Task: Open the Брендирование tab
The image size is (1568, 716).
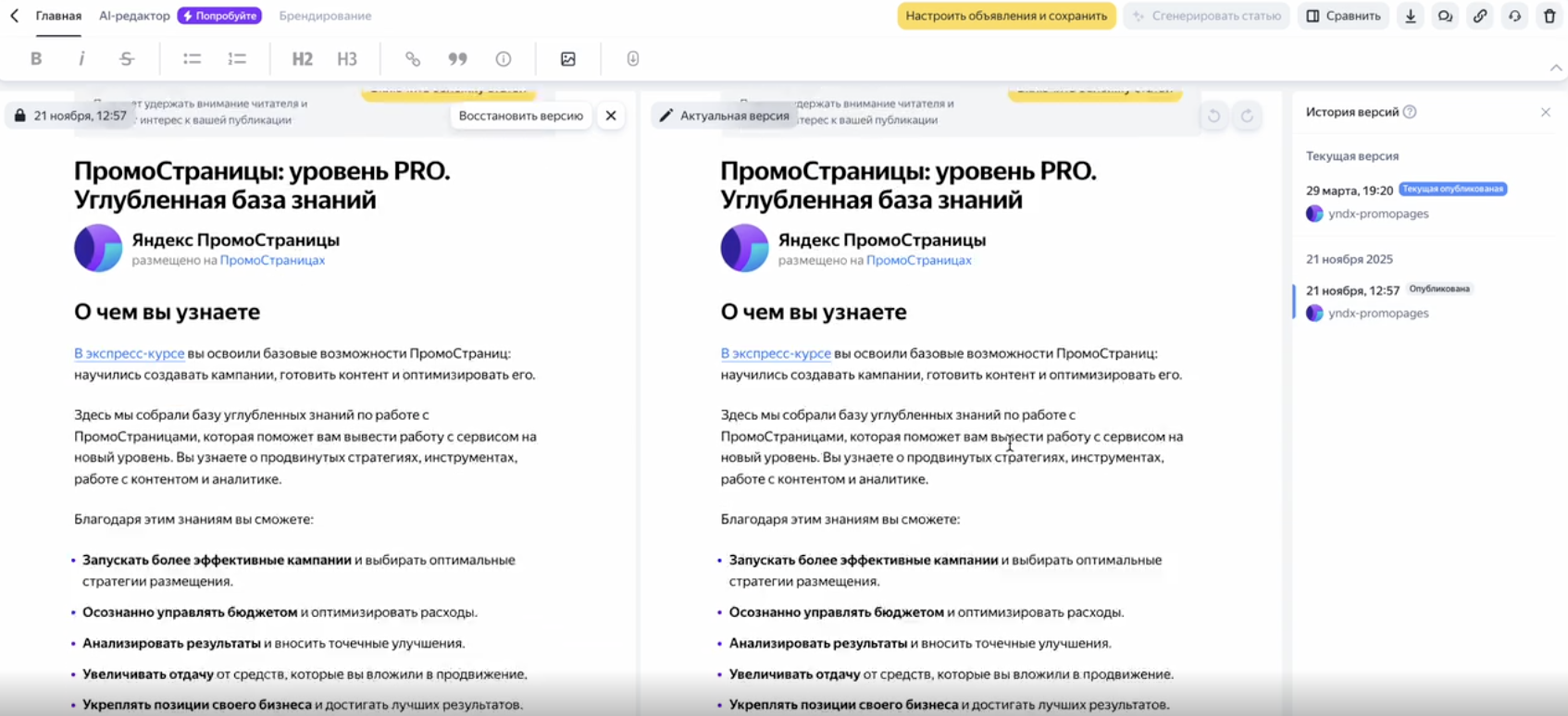Action: 325,16
